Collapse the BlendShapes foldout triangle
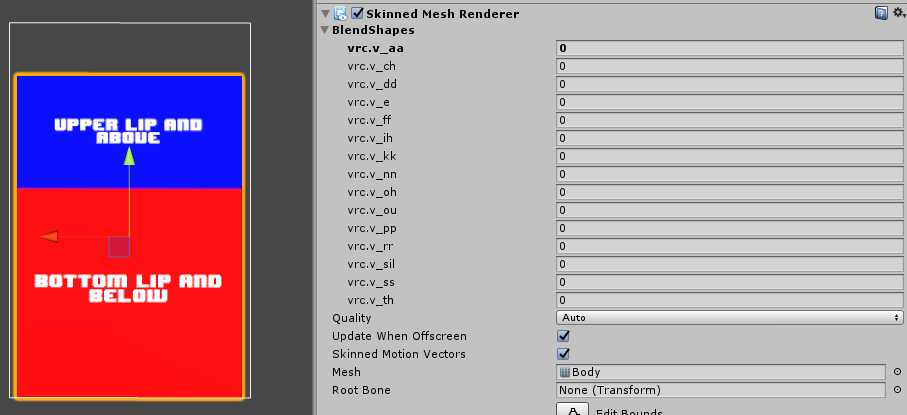907x415 pixels. (x=324, y=30)
